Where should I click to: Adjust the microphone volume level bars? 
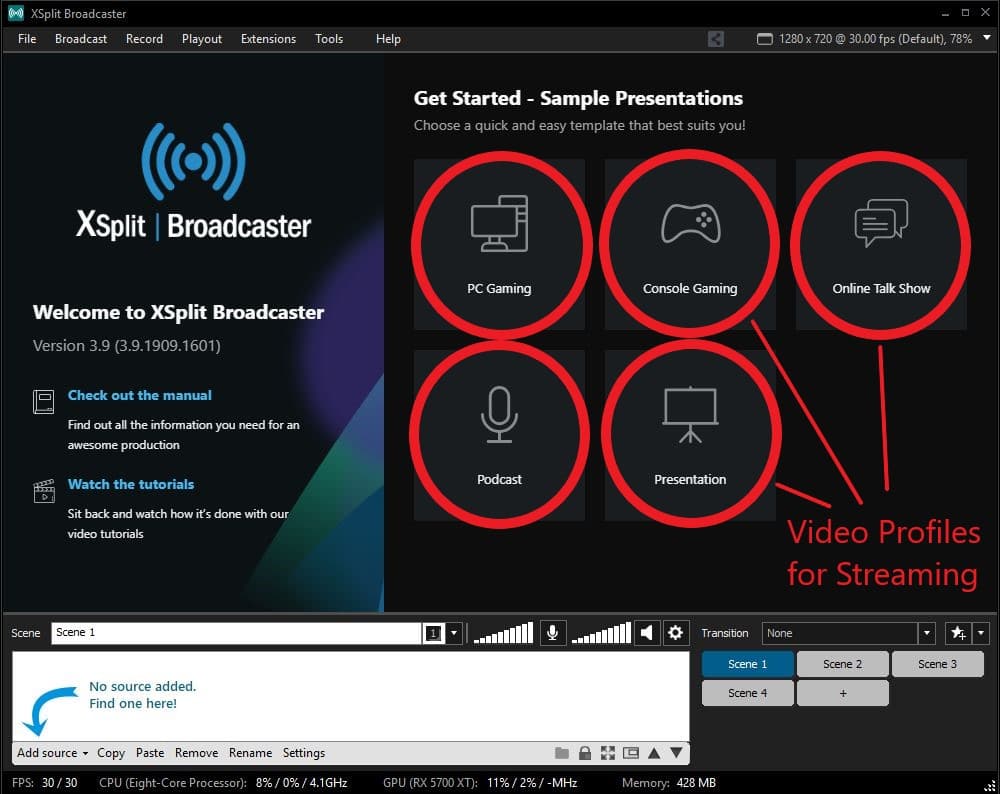click(x=503, y=633)
